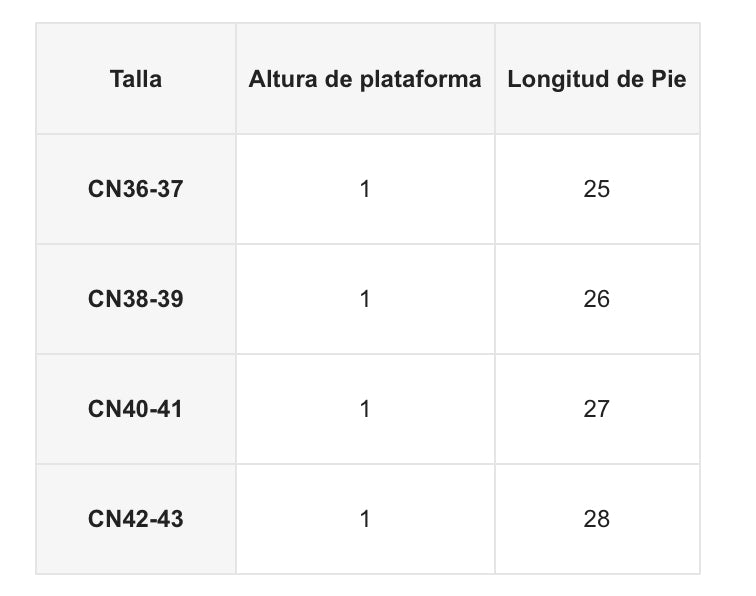Click the word "Altura" in the header

click(x=283, y=79)
